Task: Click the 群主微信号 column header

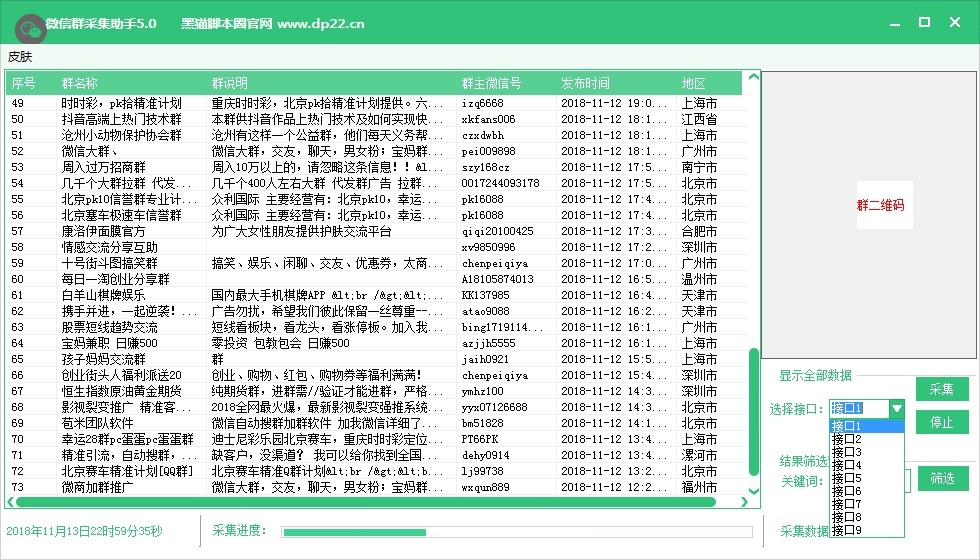Action: tap(506, 83)
